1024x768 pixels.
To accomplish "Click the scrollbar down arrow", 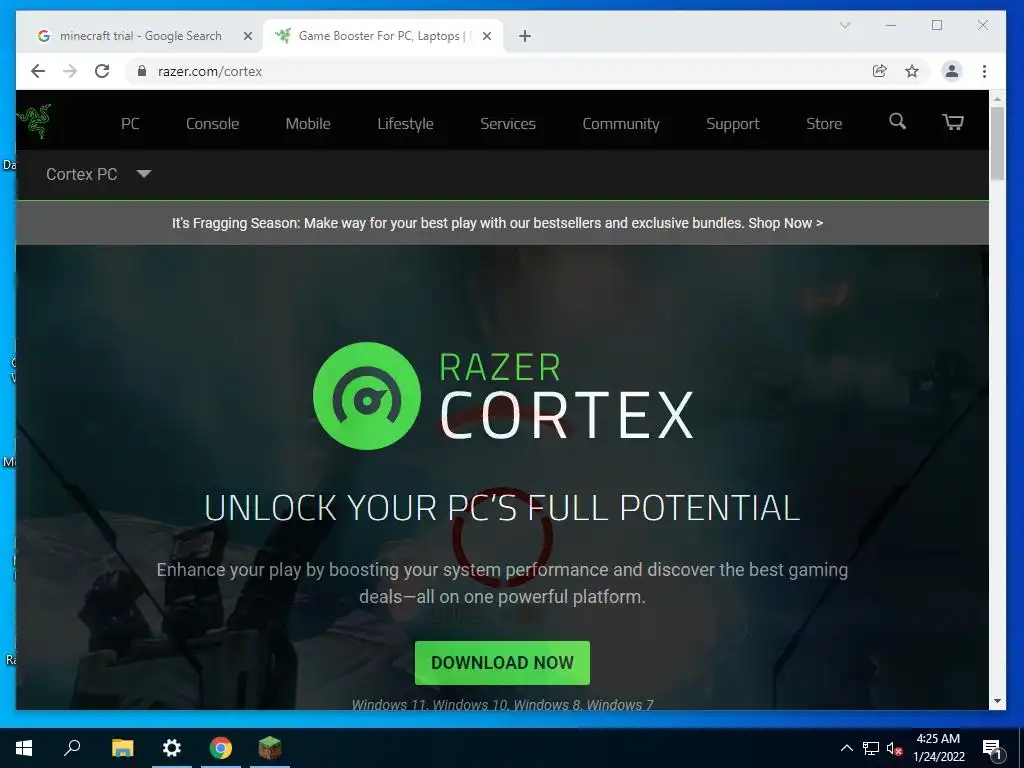I will pyautogui.click(x=997, y=701).
